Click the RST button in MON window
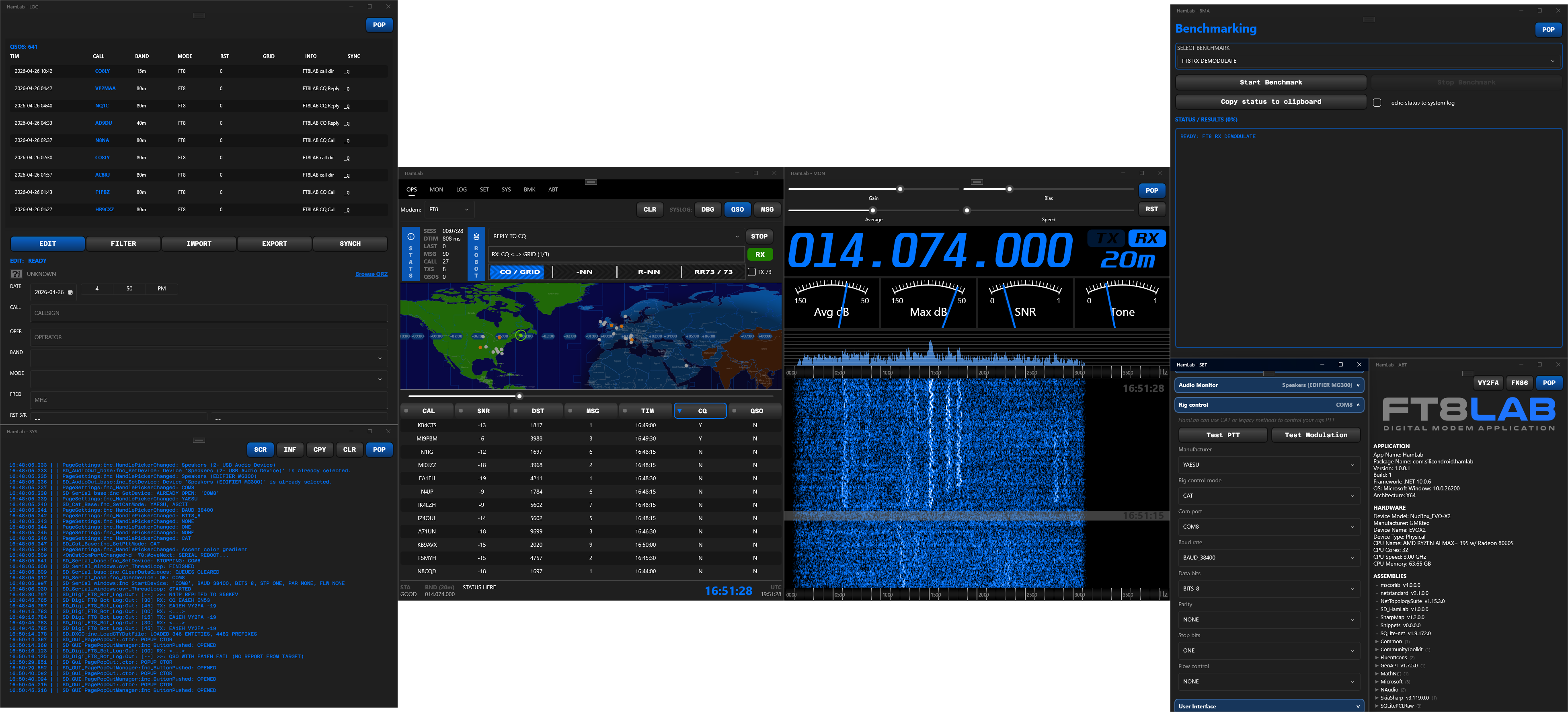 point(1151,209)
